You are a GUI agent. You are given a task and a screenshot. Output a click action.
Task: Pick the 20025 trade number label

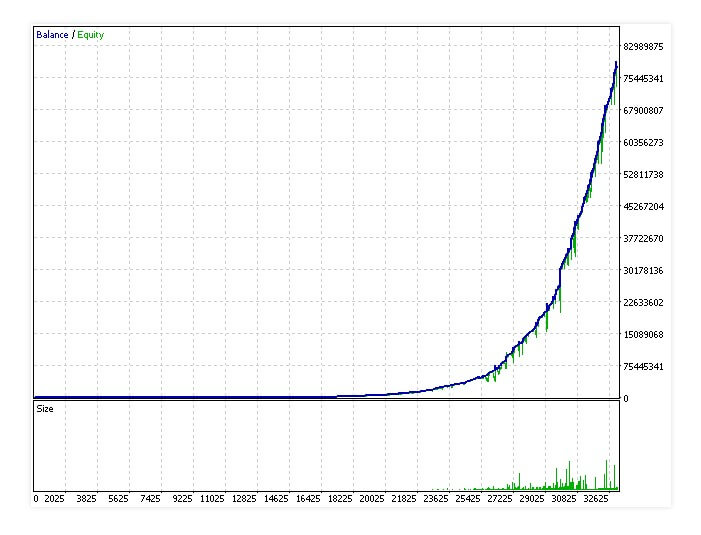tap(372, 498)
